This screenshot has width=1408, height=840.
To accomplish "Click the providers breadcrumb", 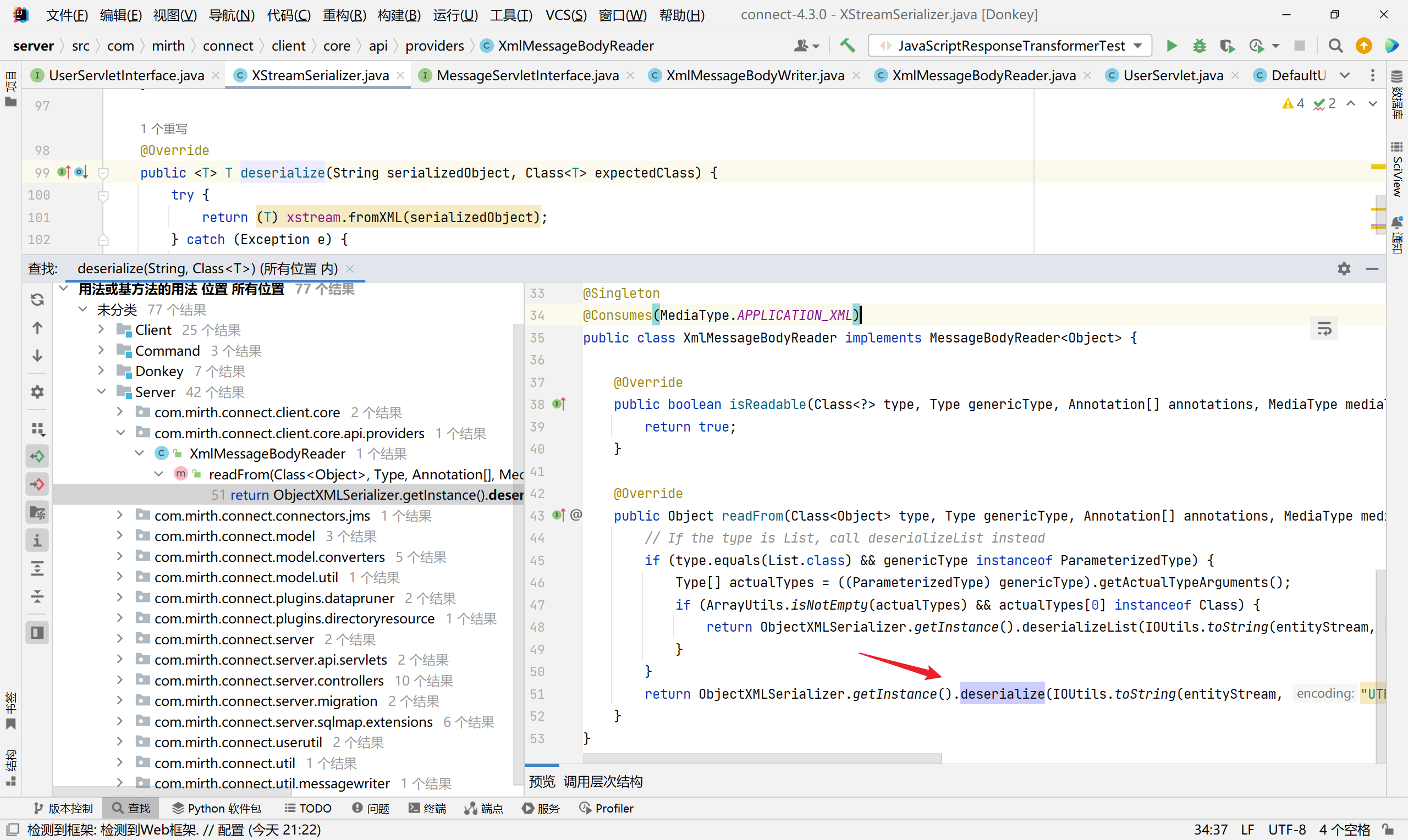I will (x=435, y=46).
